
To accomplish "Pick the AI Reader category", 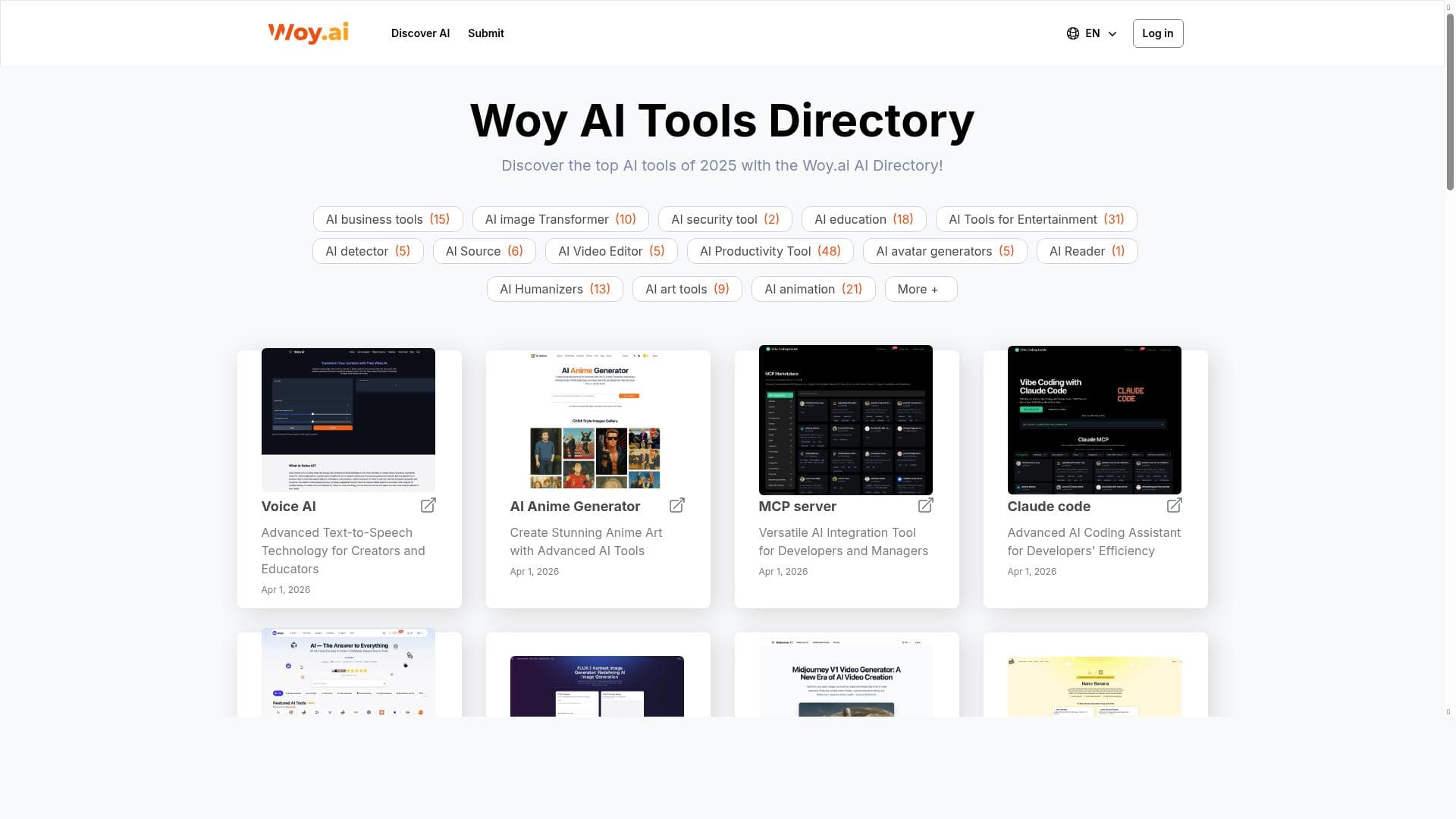I will [x=1087, y=251].
